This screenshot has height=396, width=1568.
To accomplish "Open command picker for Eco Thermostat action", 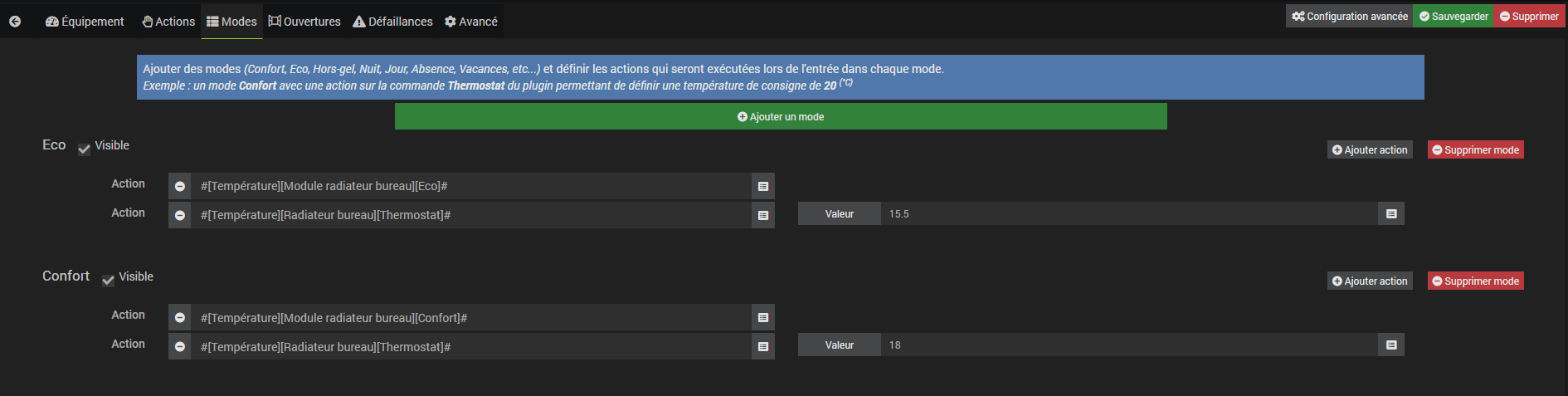I will click(763, 215).
